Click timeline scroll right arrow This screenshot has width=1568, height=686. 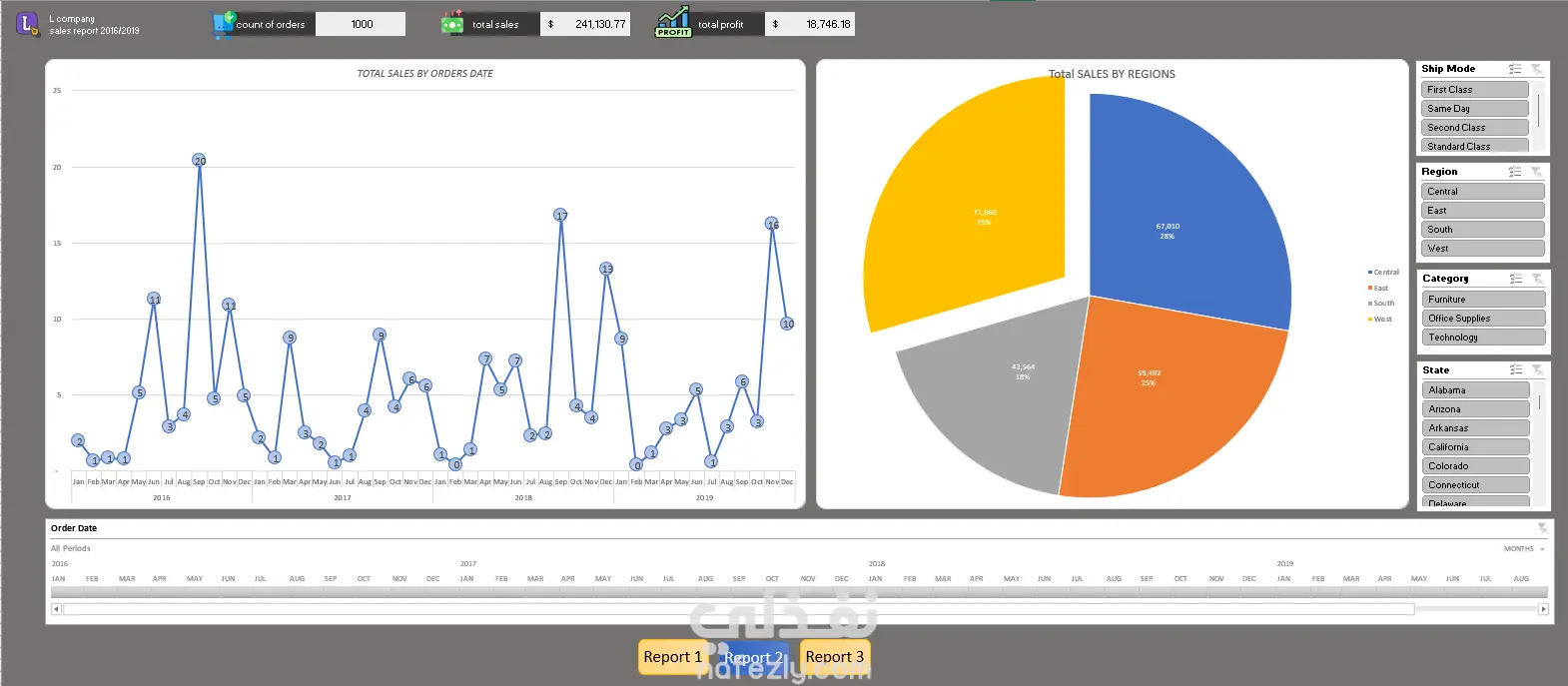[1544, 609]
